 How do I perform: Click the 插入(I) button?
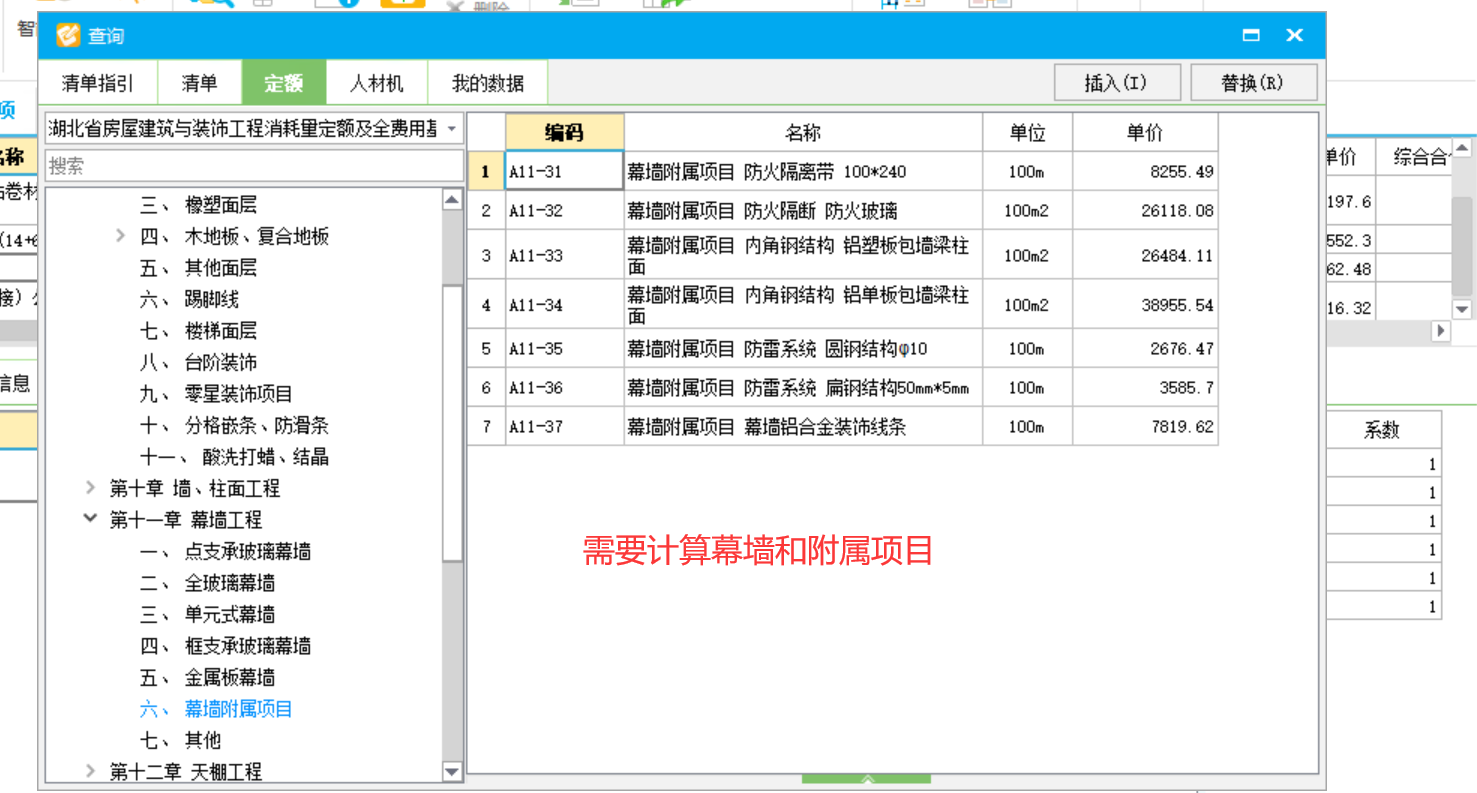[1117, 83]
